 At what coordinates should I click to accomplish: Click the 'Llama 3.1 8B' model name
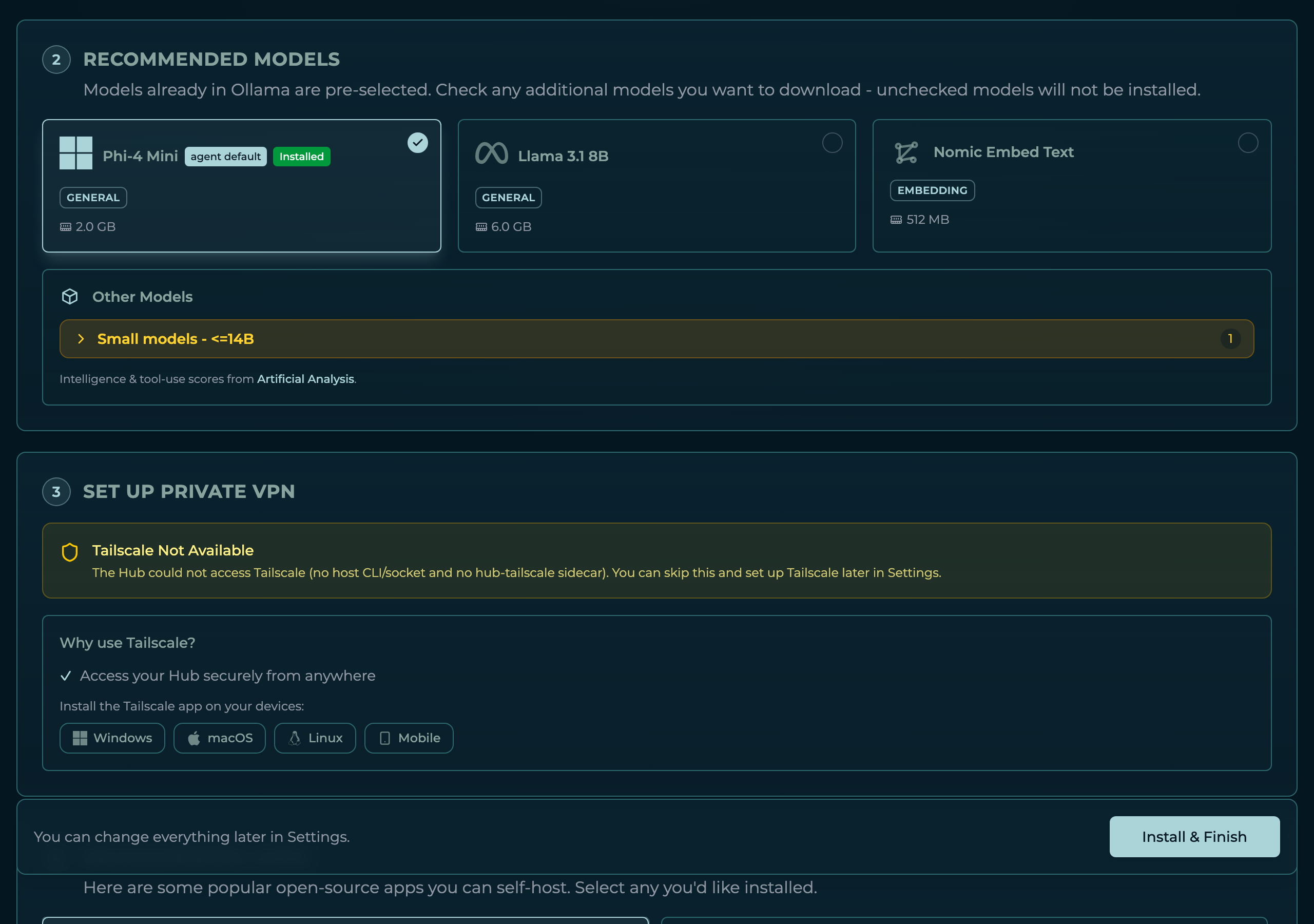[x=563, y=156]
